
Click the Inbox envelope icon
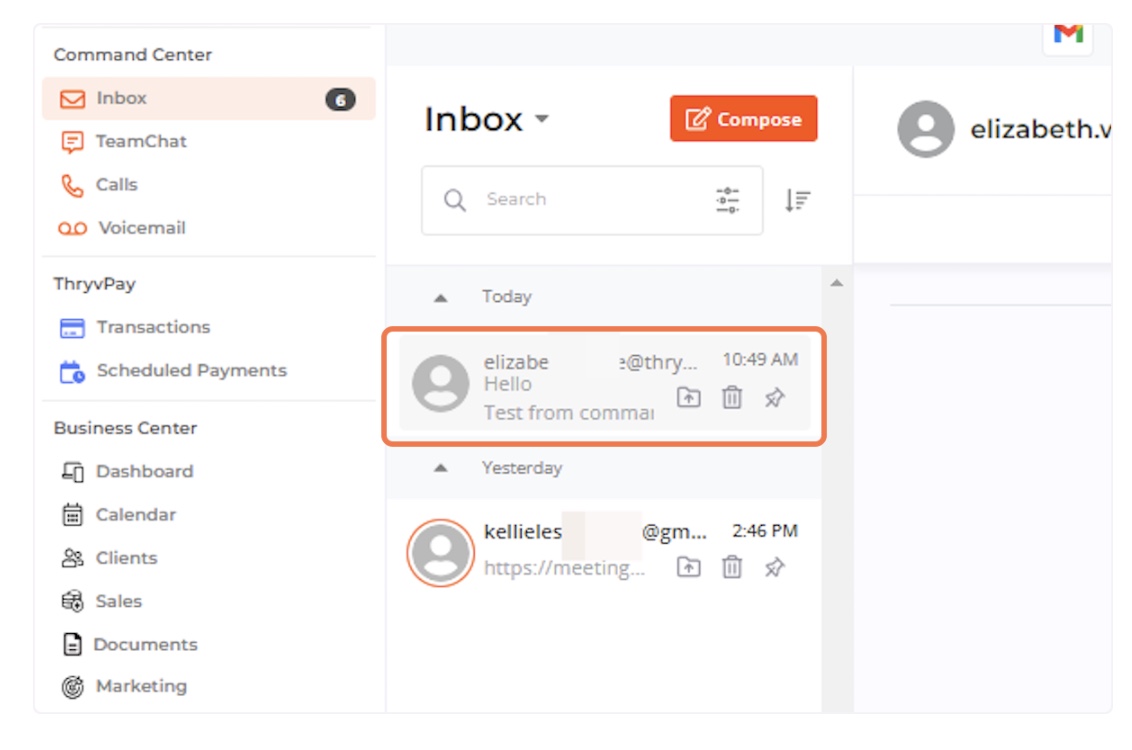[x=72, y=99]
